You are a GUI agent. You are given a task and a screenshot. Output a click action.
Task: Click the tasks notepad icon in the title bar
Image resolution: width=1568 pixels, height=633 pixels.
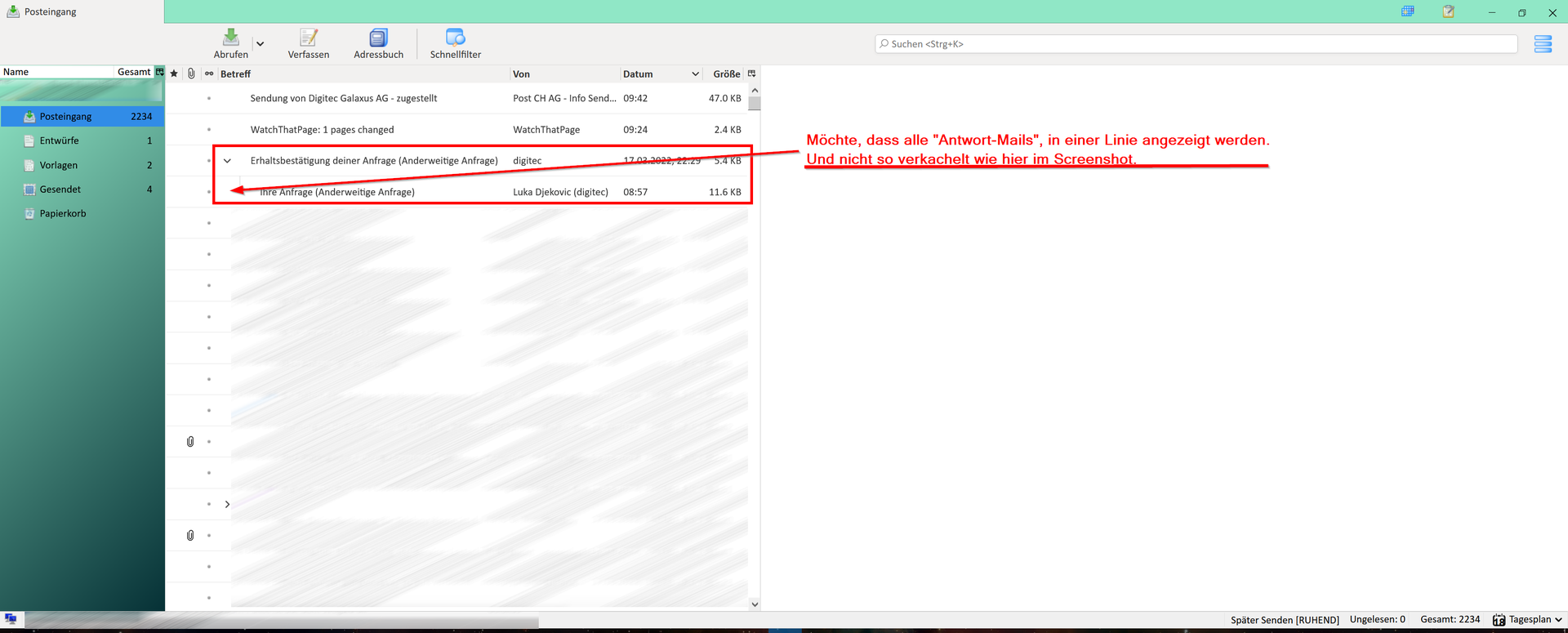[x=1448, y=11]
